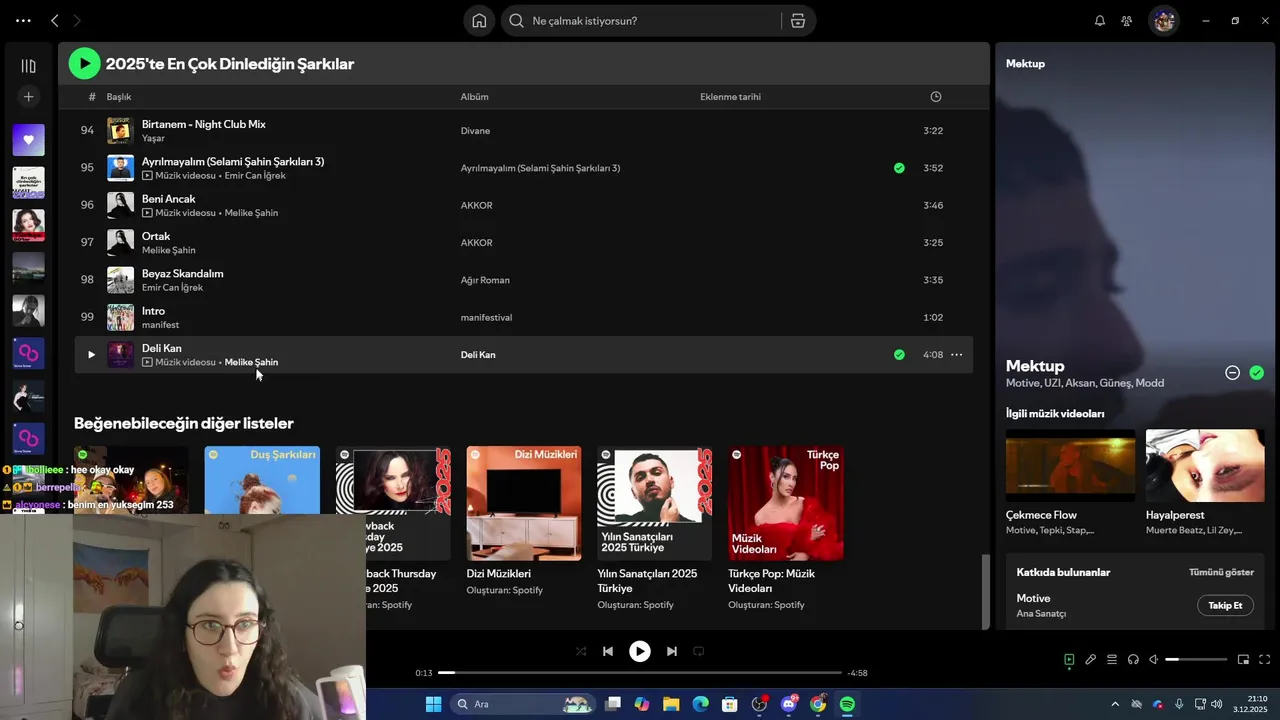Toggle Now Playing view icon

1069,660
